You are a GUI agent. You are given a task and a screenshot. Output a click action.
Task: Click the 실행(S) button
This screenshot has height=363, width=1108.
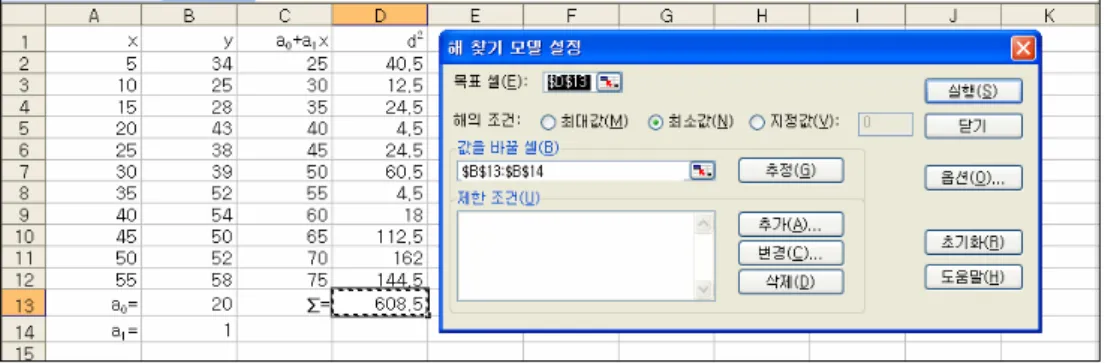point(973,91)
